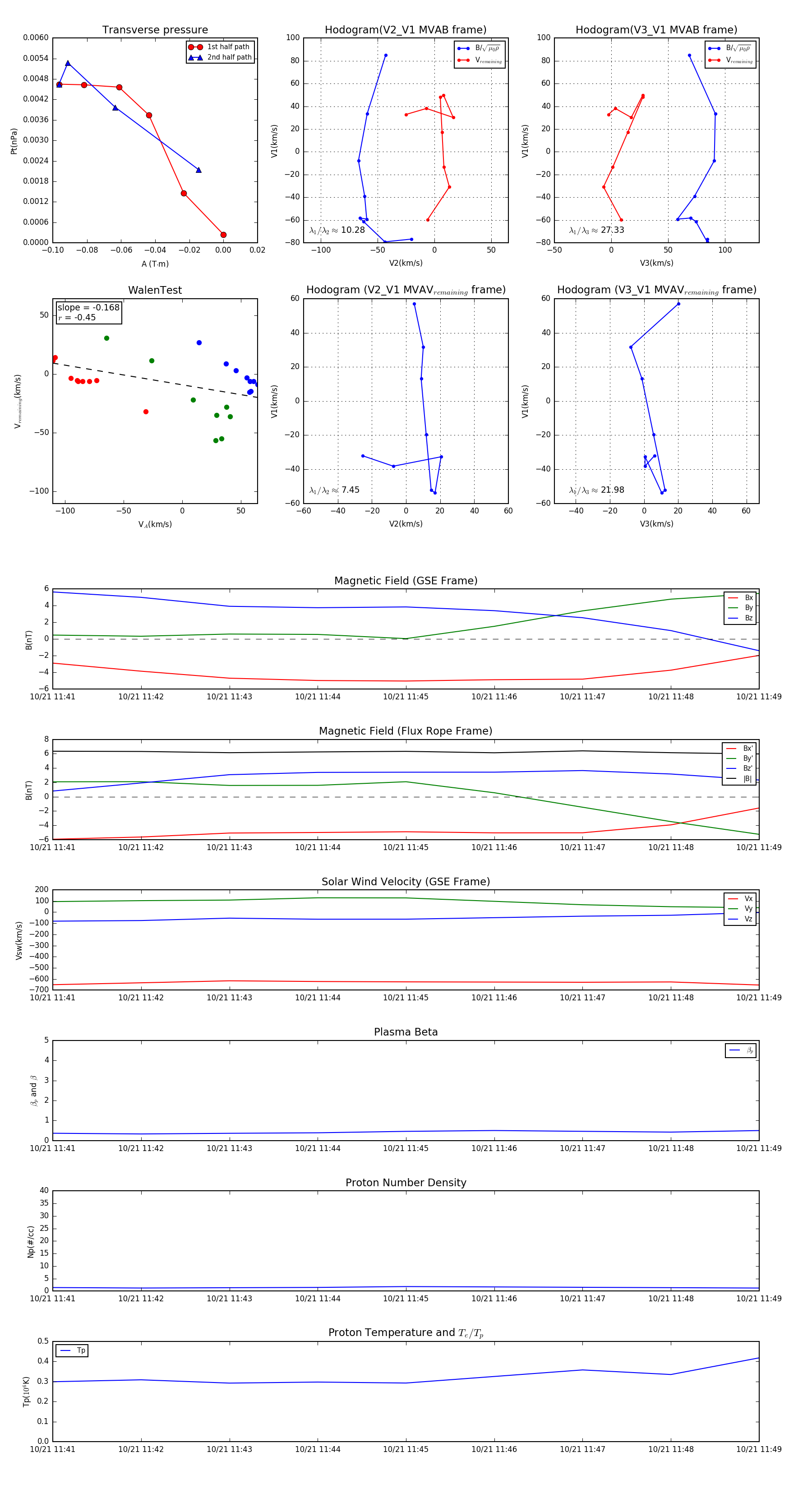Screen dimensions: 812x1489
Task: Click '10/21 11:45' tick under Plasma Beta plot
Action: pos(406,1148)
